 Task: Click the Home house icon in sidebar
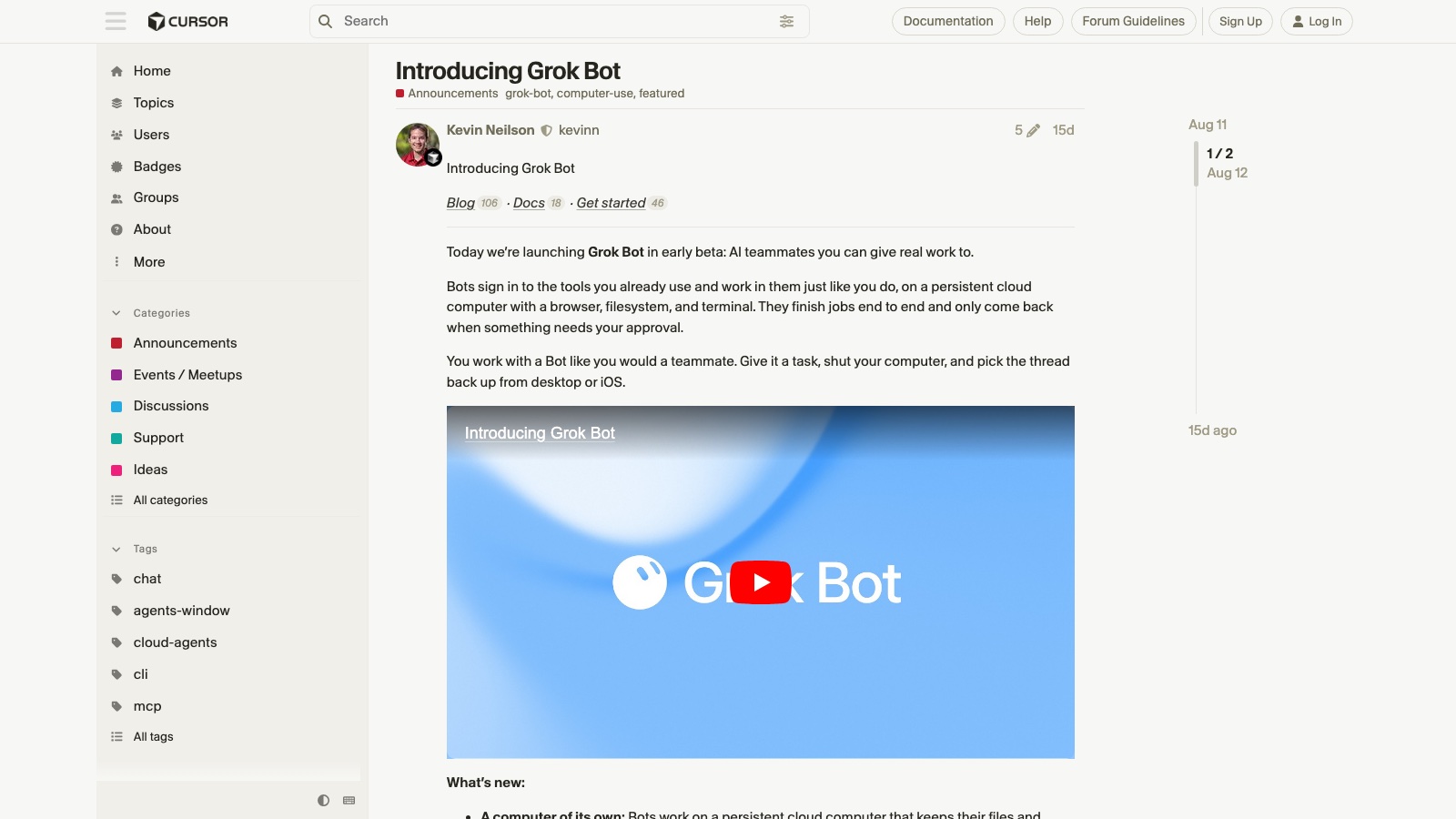tap(116, 71)
